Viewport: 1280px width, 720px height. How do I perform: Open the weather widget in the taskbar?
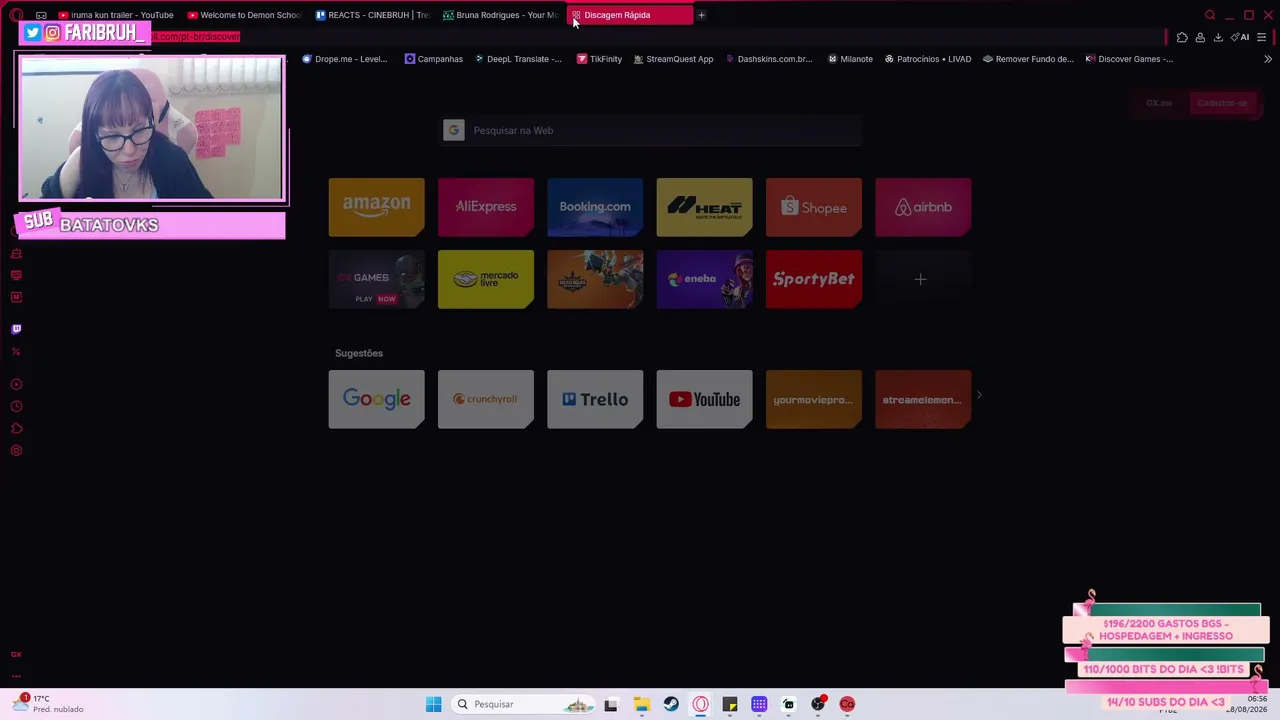48,704
